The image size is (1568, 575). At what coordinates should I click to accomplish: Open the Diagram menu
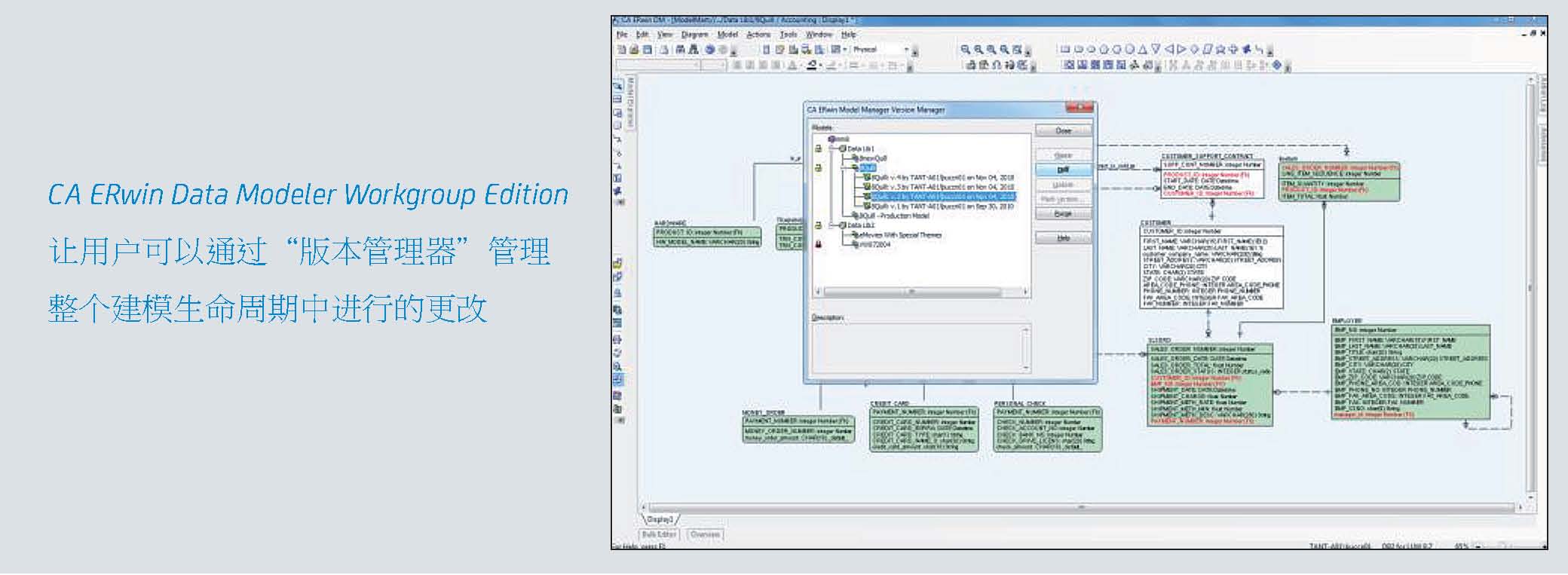[695, 35]
